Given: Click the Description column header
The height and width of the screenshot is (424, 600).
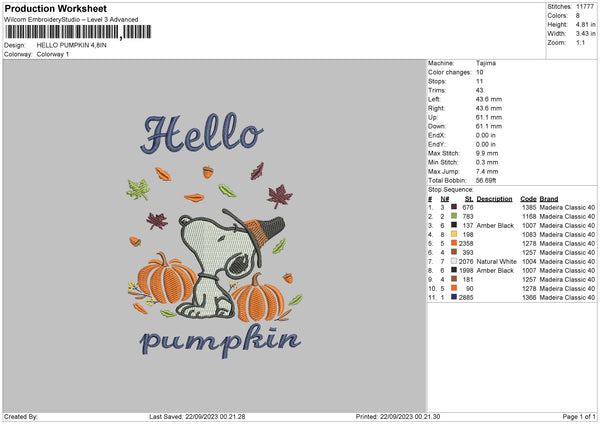Looking at the screenshot, I should pos(494,199).
